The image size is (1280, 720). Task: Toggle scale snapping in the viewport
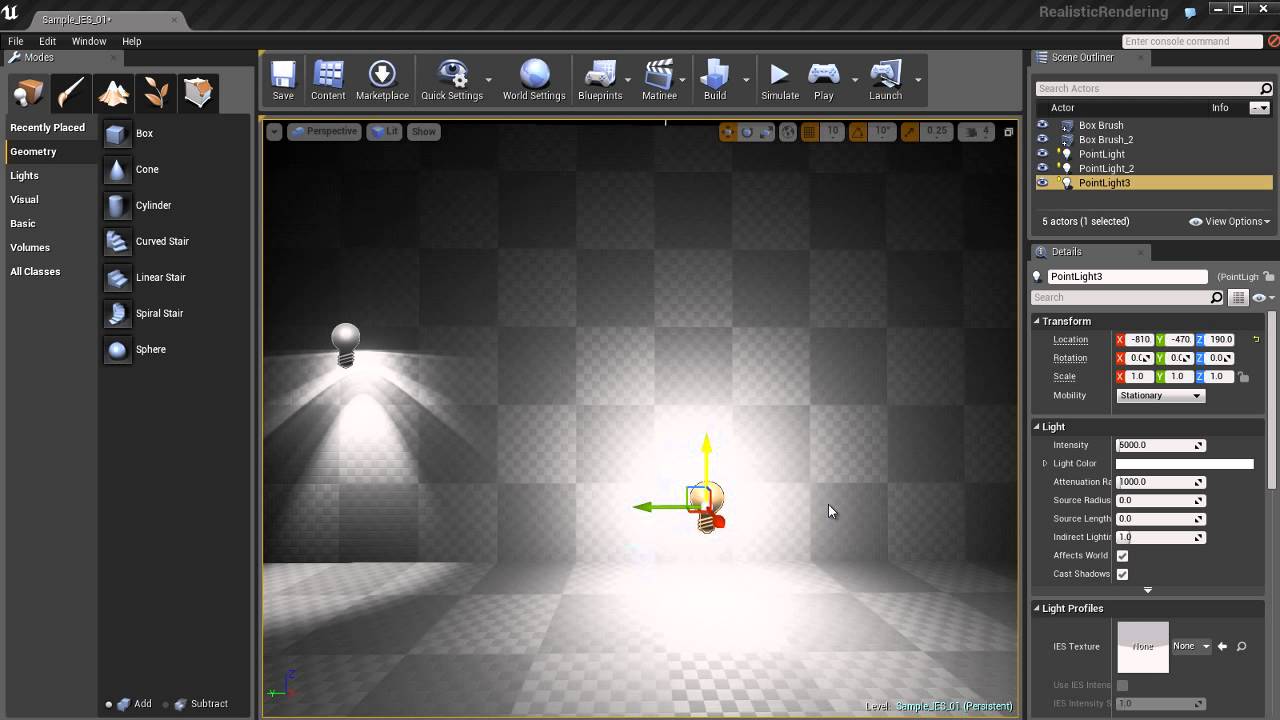[910, 132]
